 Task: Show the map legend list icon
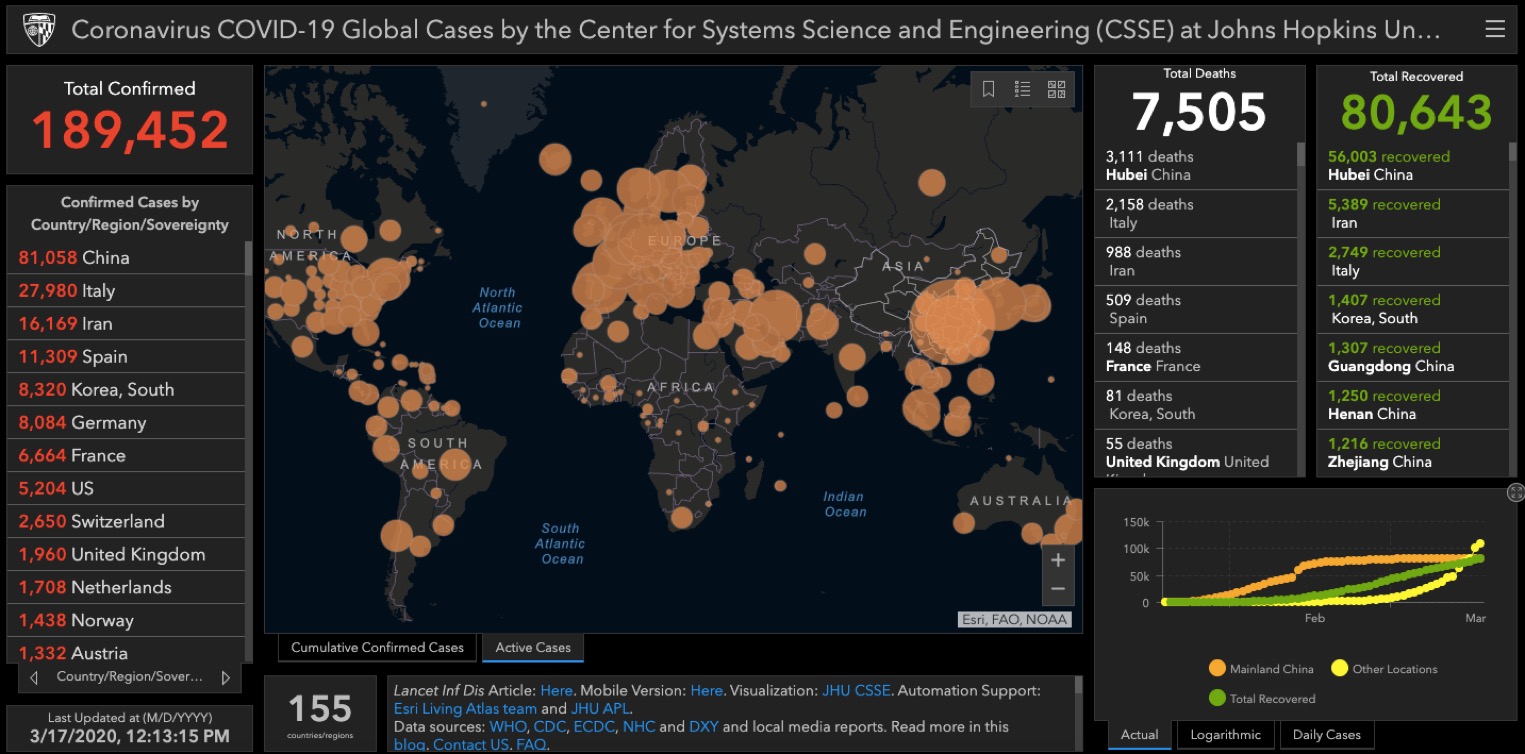tap(1022, 89)
